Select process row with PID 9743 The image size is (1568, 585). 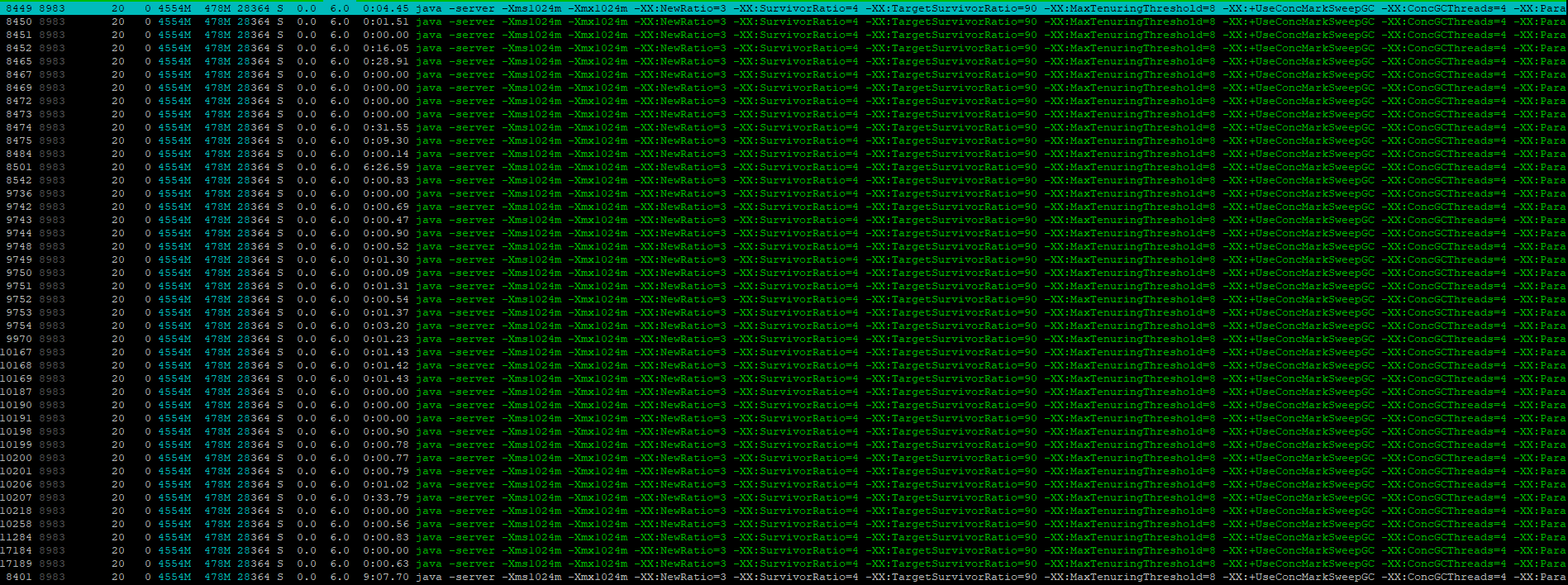point(784,220)
